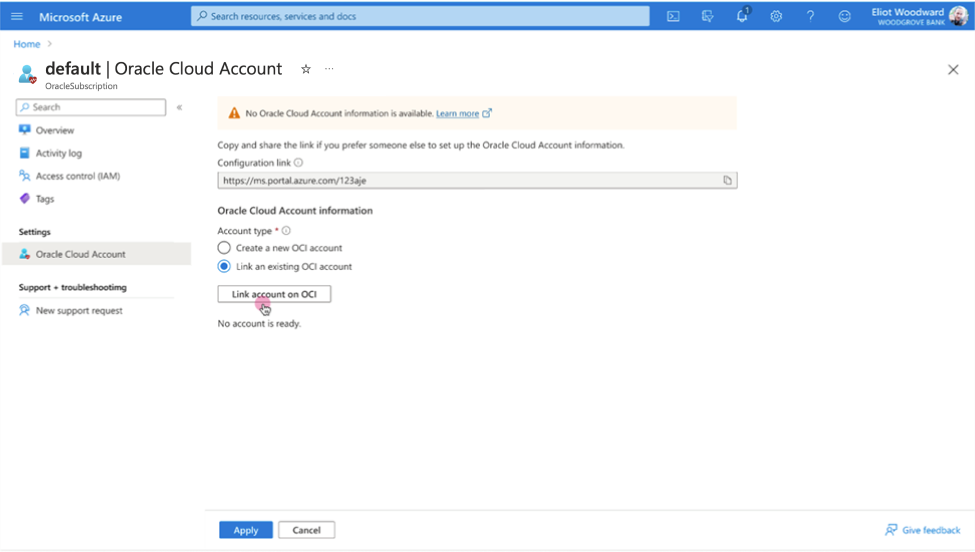975x552 pixels.
Task: Open Access control (IAM) menu item
Action: pos(78,176)
